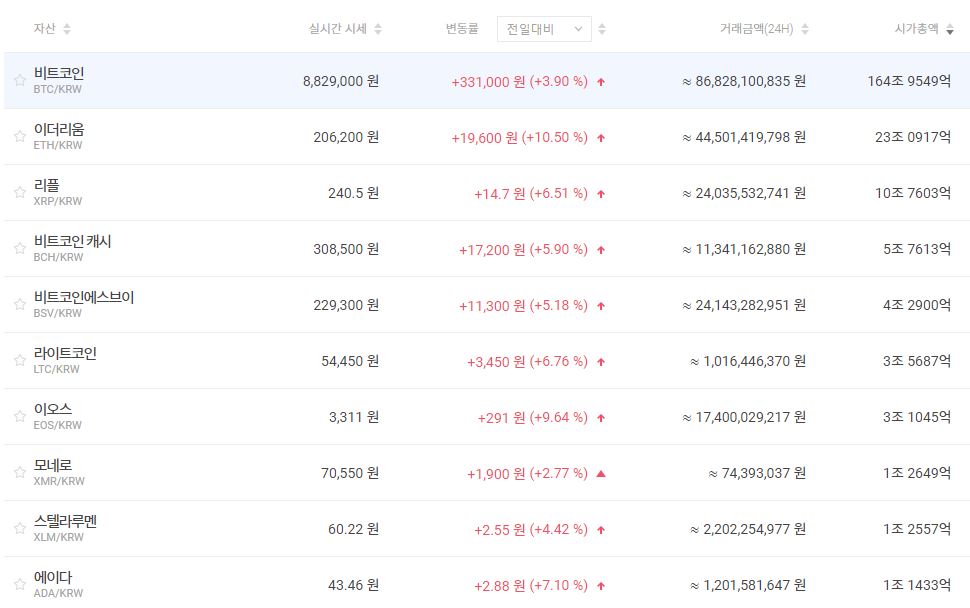Favorite 리플 with its star icon

pyautogui.click(x=18, y=193)
